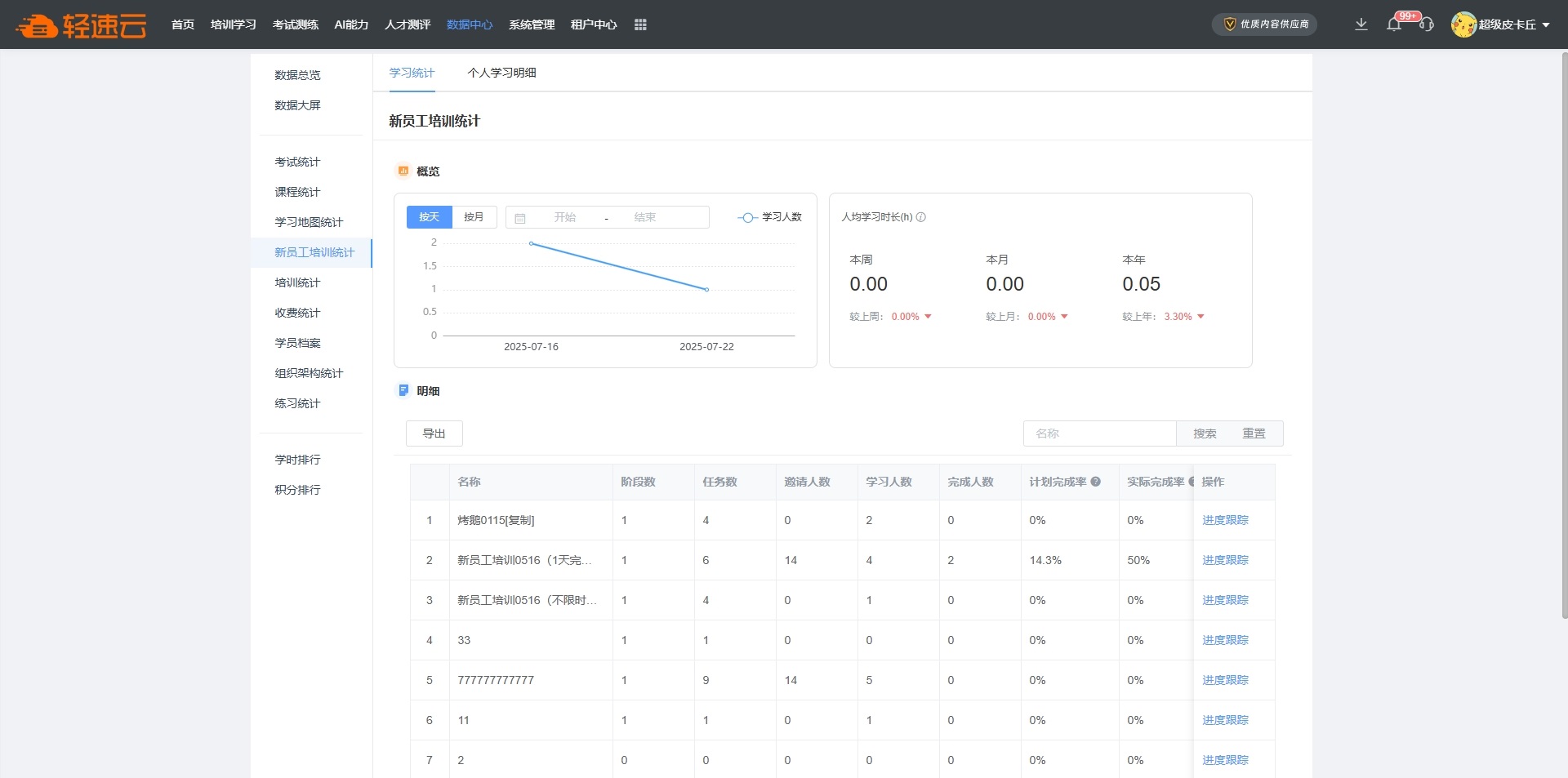Image resolution: width=1568 pixels, height=778 pixels.
Task: Click info icon beside 人均学习时长(h)
Action: tap(921, 217)
